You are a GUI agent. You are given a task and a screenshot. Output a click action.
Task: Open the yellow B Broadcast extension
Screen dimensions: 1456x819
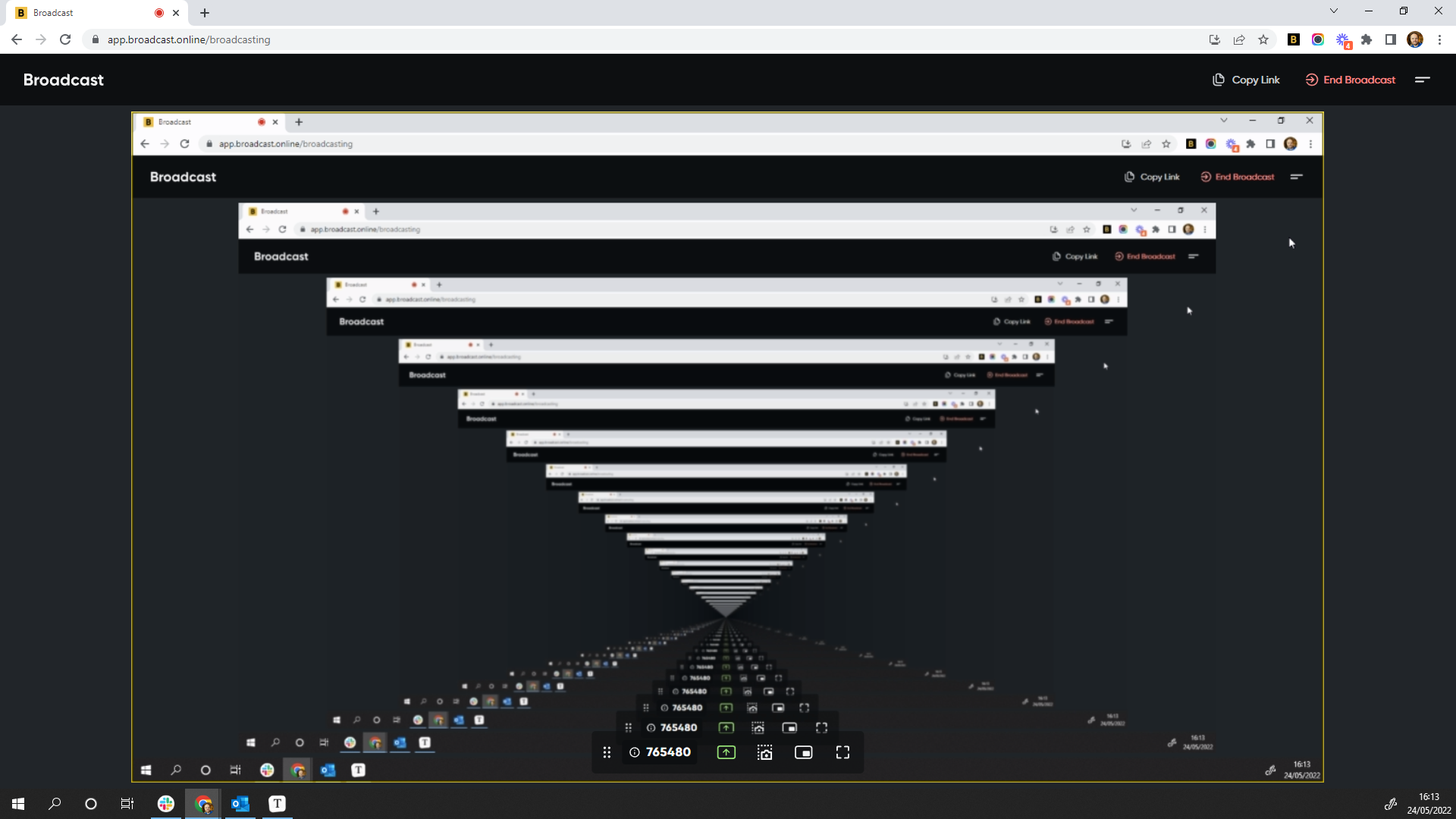coord(1294,39)
